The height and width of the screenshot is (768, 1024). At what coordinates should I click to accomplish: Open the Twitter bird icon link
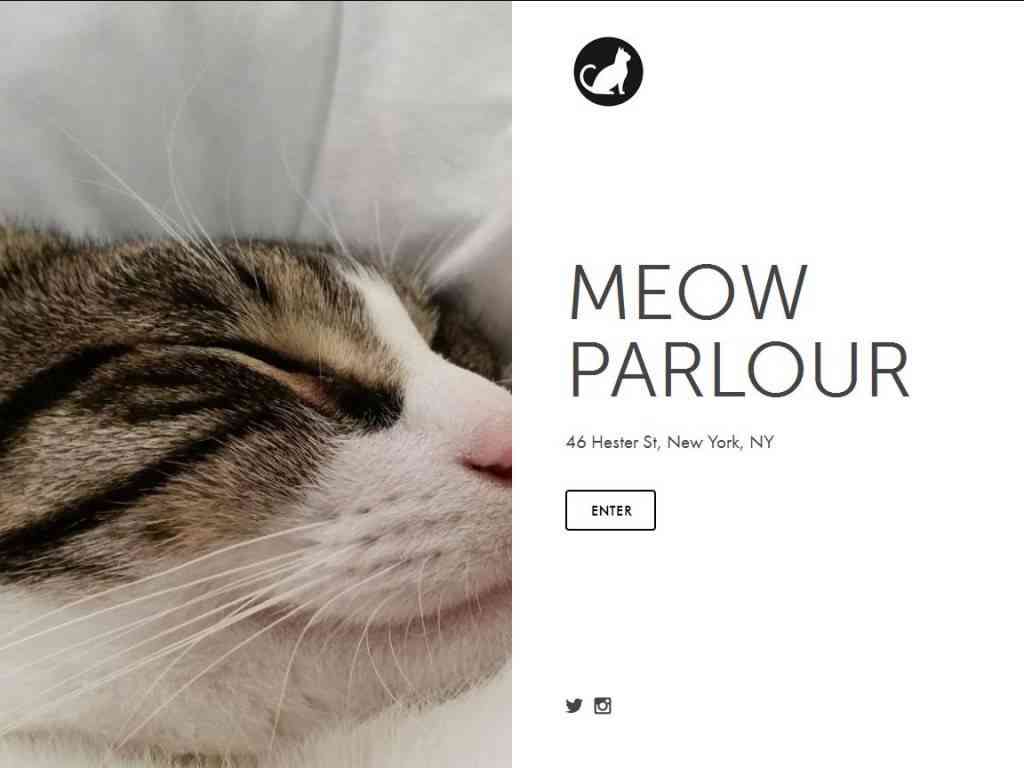(574, 706)
